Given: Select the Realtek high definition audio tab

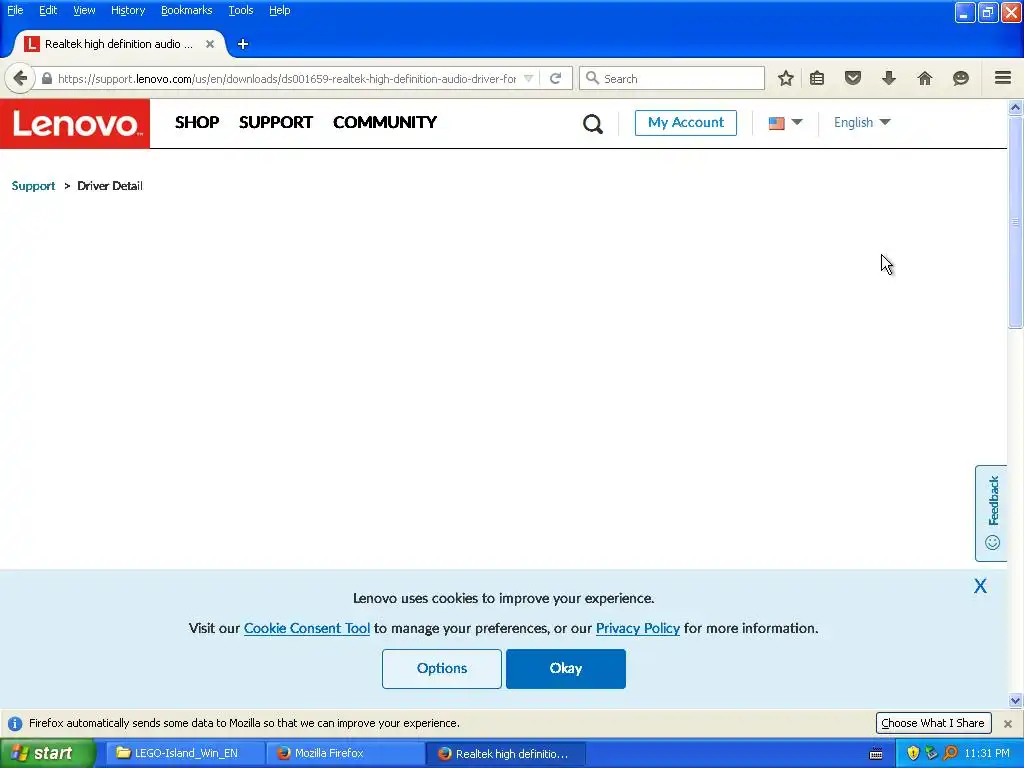Looking at the screenshot, I should pos(118,44).
